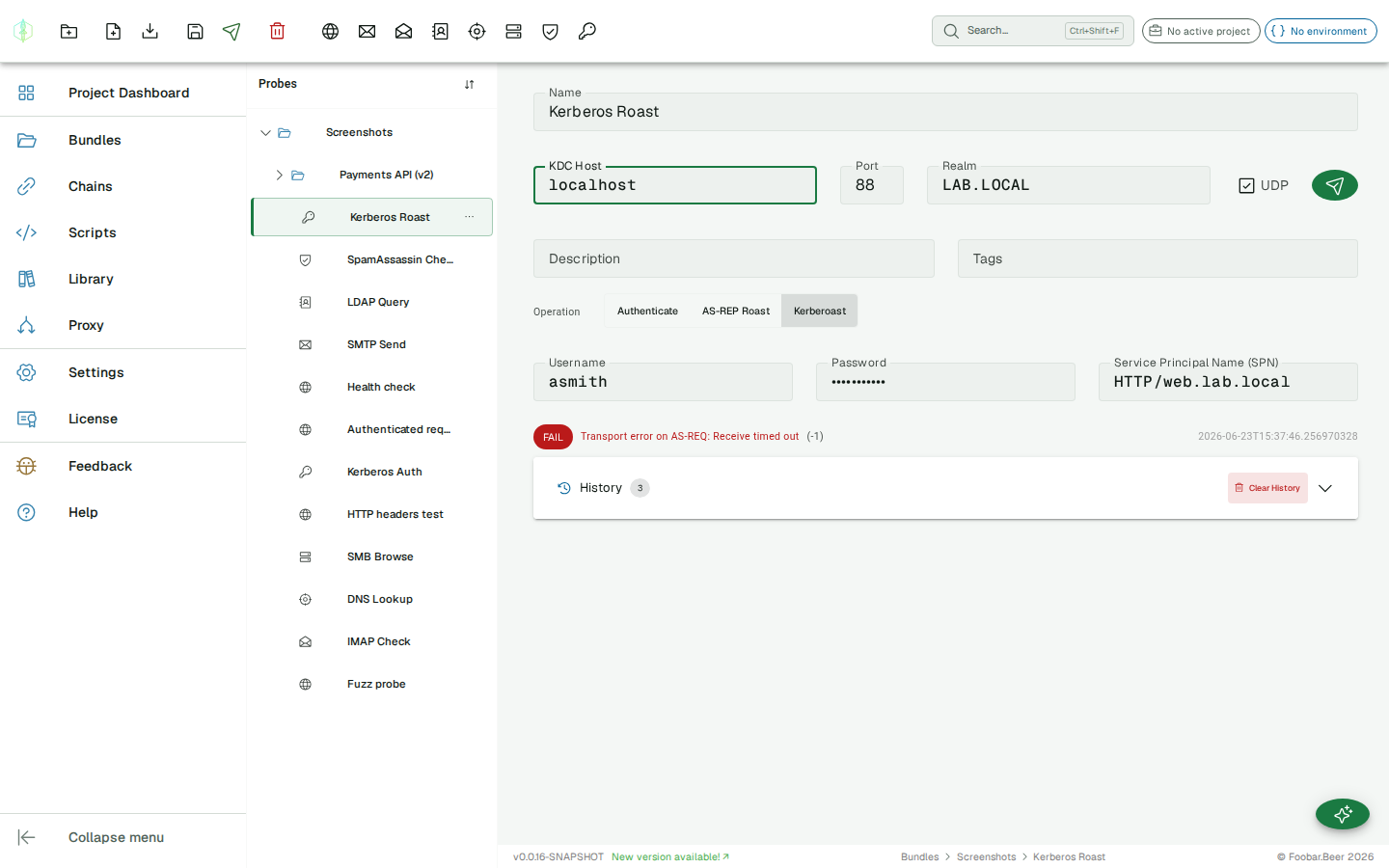Click the new folder icon in toolbar
The height and width of the screenshot is (868, 1389).
68,31
